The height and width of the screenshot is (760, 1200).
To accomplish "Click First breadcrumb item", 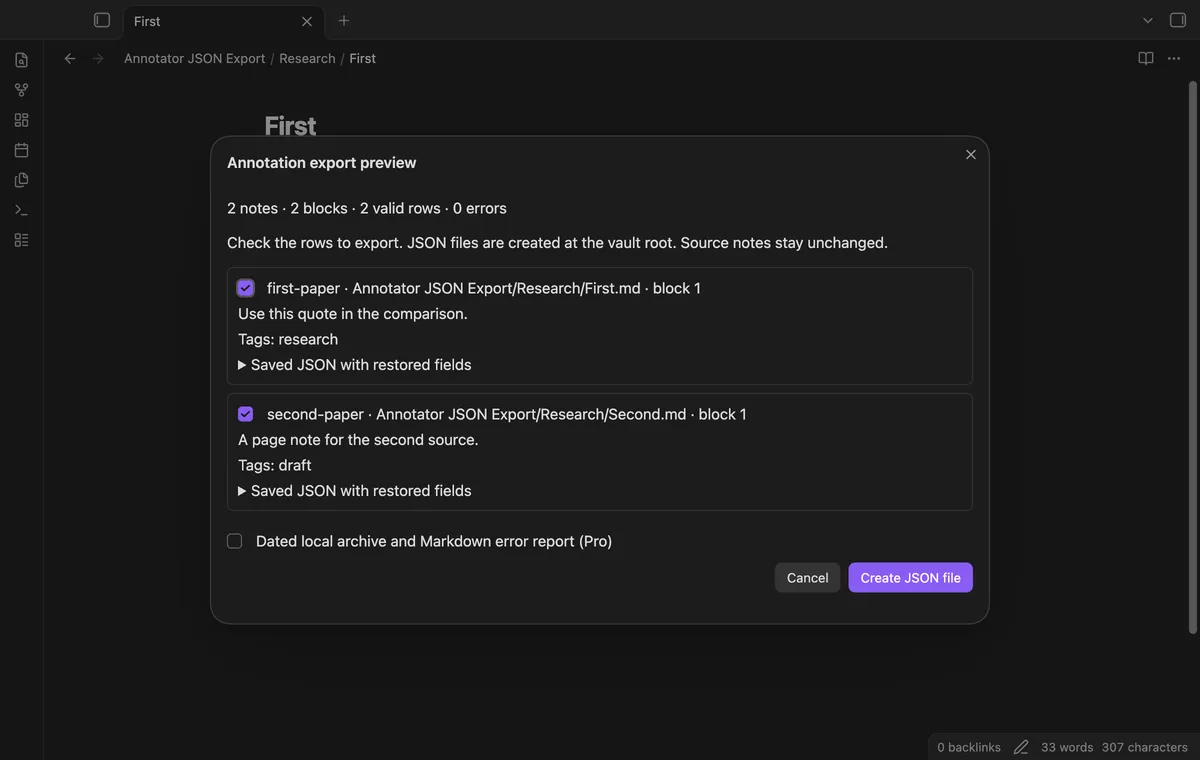I will [363, 58].
